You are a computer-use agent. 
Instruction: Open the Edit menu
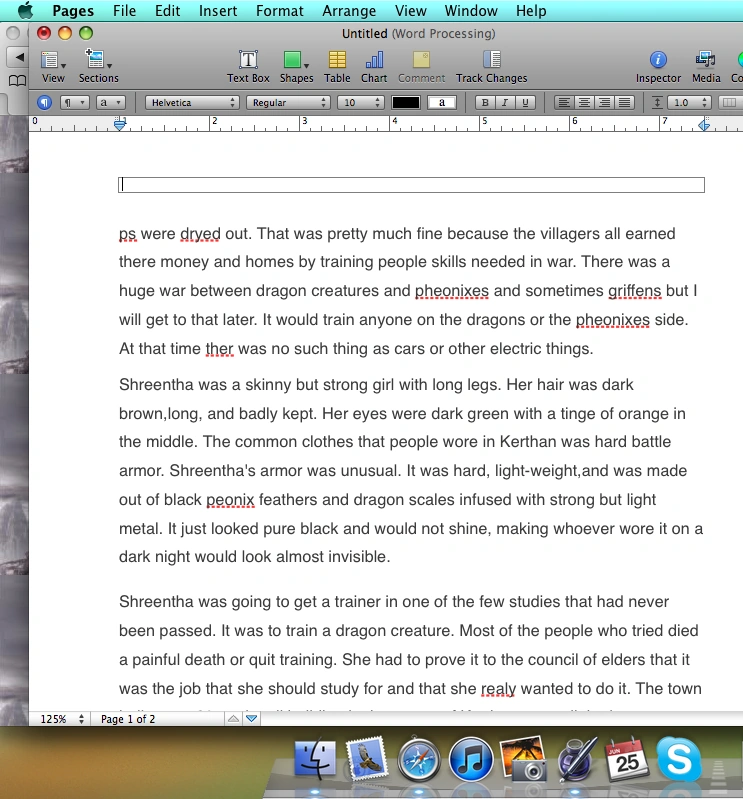(x=167, y=11)
